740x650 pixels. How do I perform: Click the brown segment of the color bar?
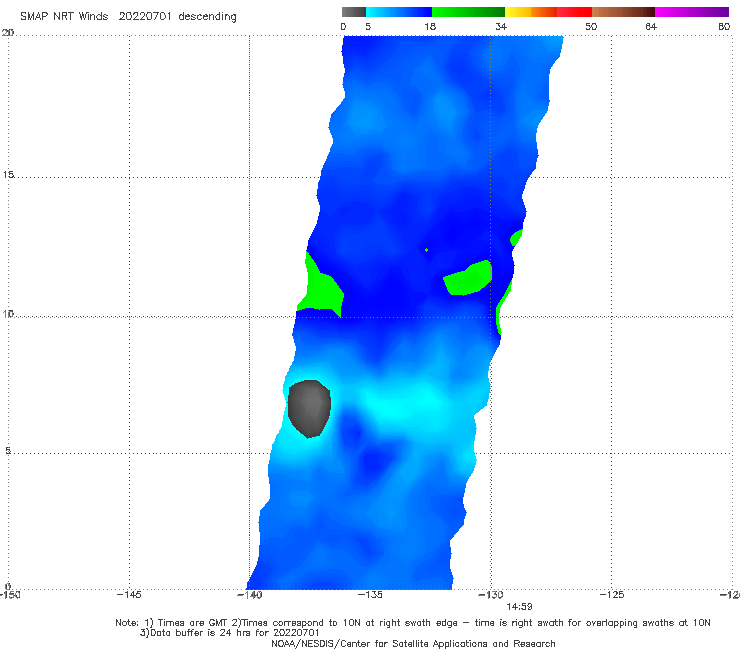tap(623, 12)
